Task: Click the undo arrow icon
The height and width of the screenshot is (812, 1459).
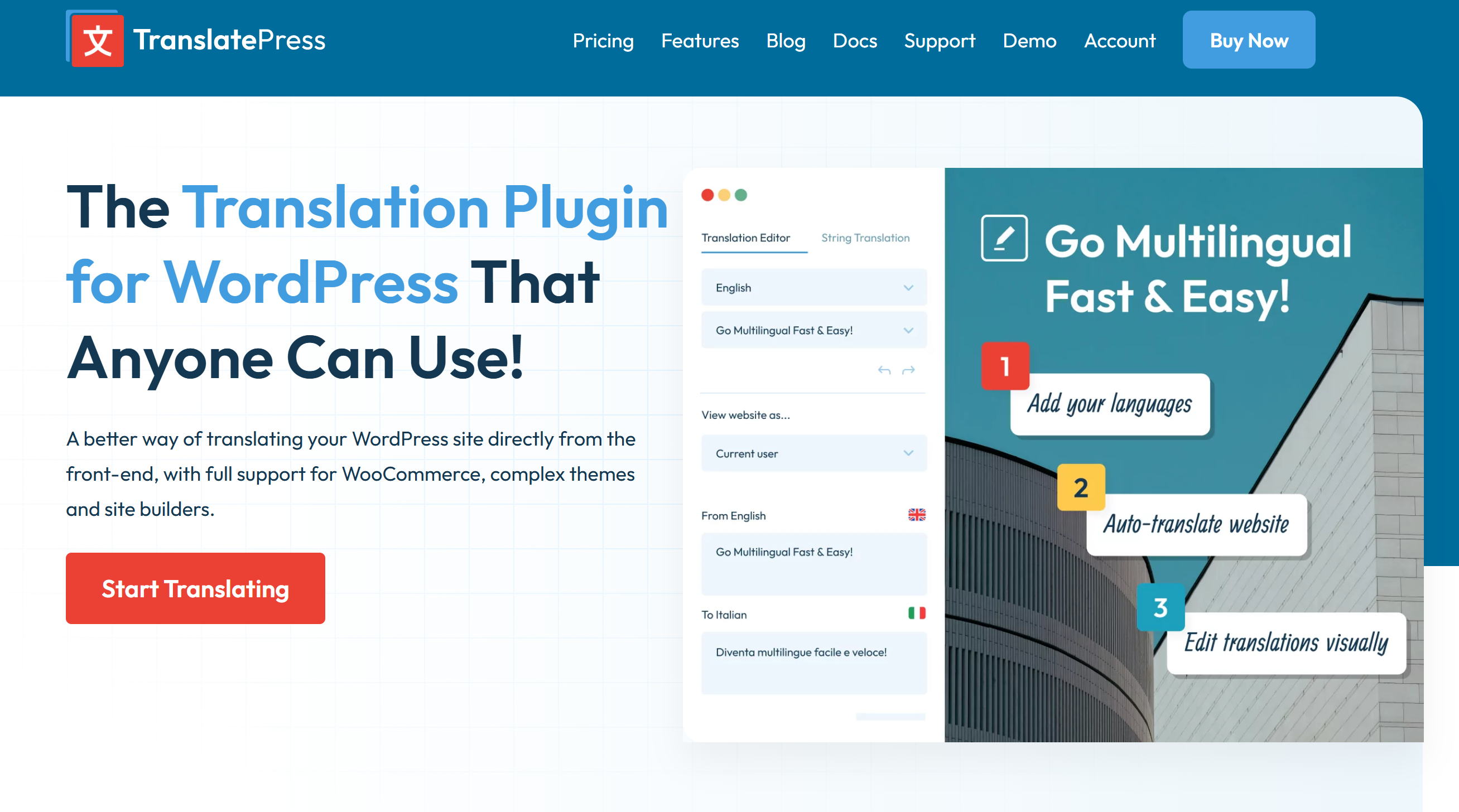Action: tap(884, 370)
